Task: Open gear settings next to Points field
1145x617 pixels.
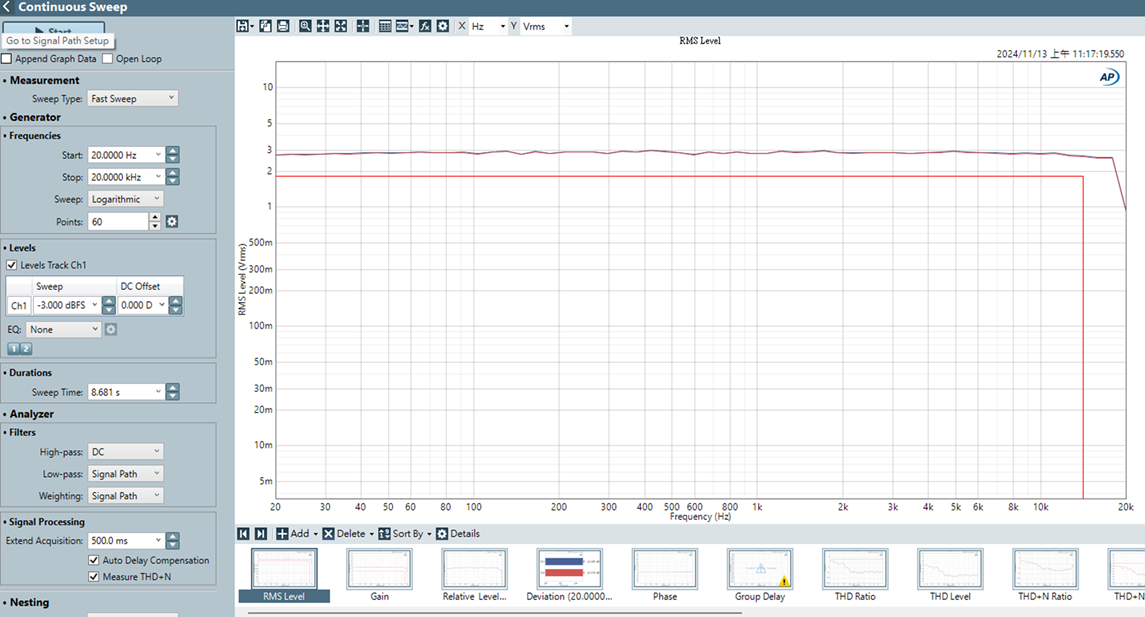Action: coord(172,221)
